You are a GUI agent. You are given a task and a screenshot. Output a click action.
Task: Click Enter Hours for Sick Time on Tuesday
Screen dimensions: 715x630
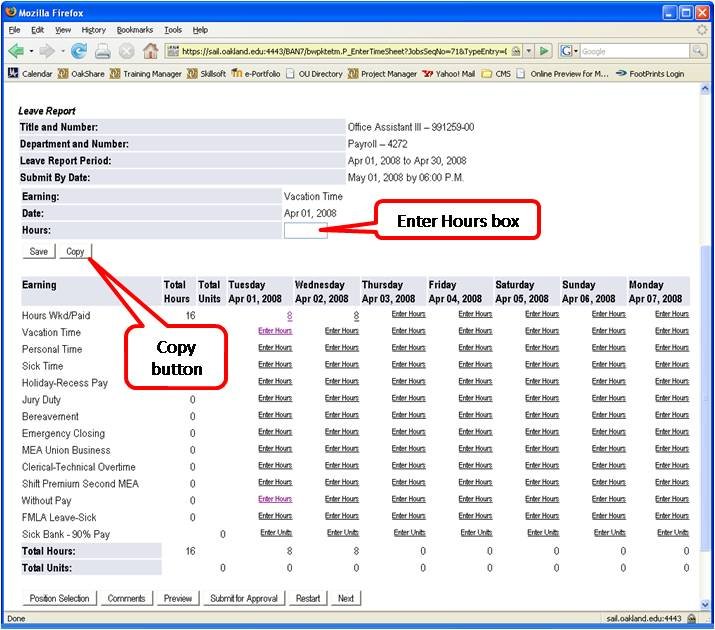pos(275,364)
